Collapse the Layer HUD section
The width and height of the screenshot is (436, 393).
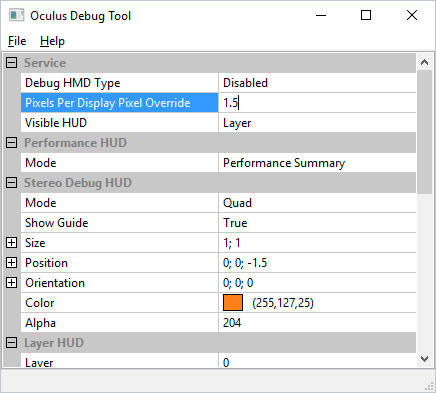(x=11, y=343)
